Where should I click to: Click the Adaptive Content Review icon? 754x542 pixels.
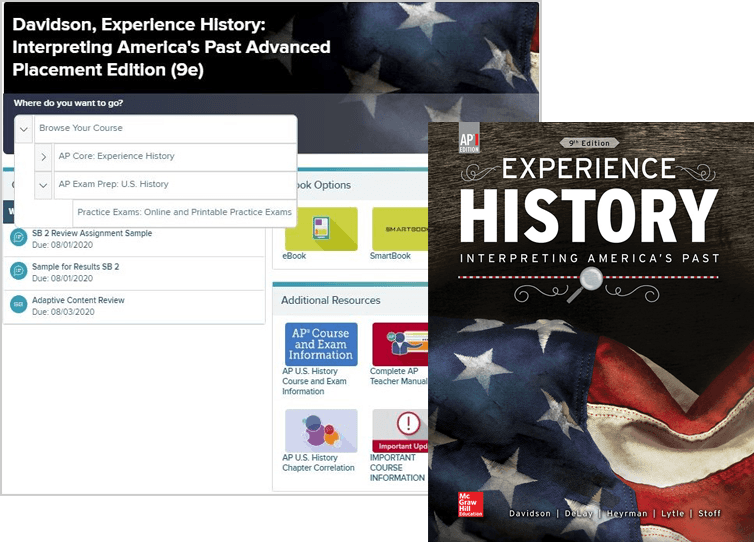pos(18,304)
